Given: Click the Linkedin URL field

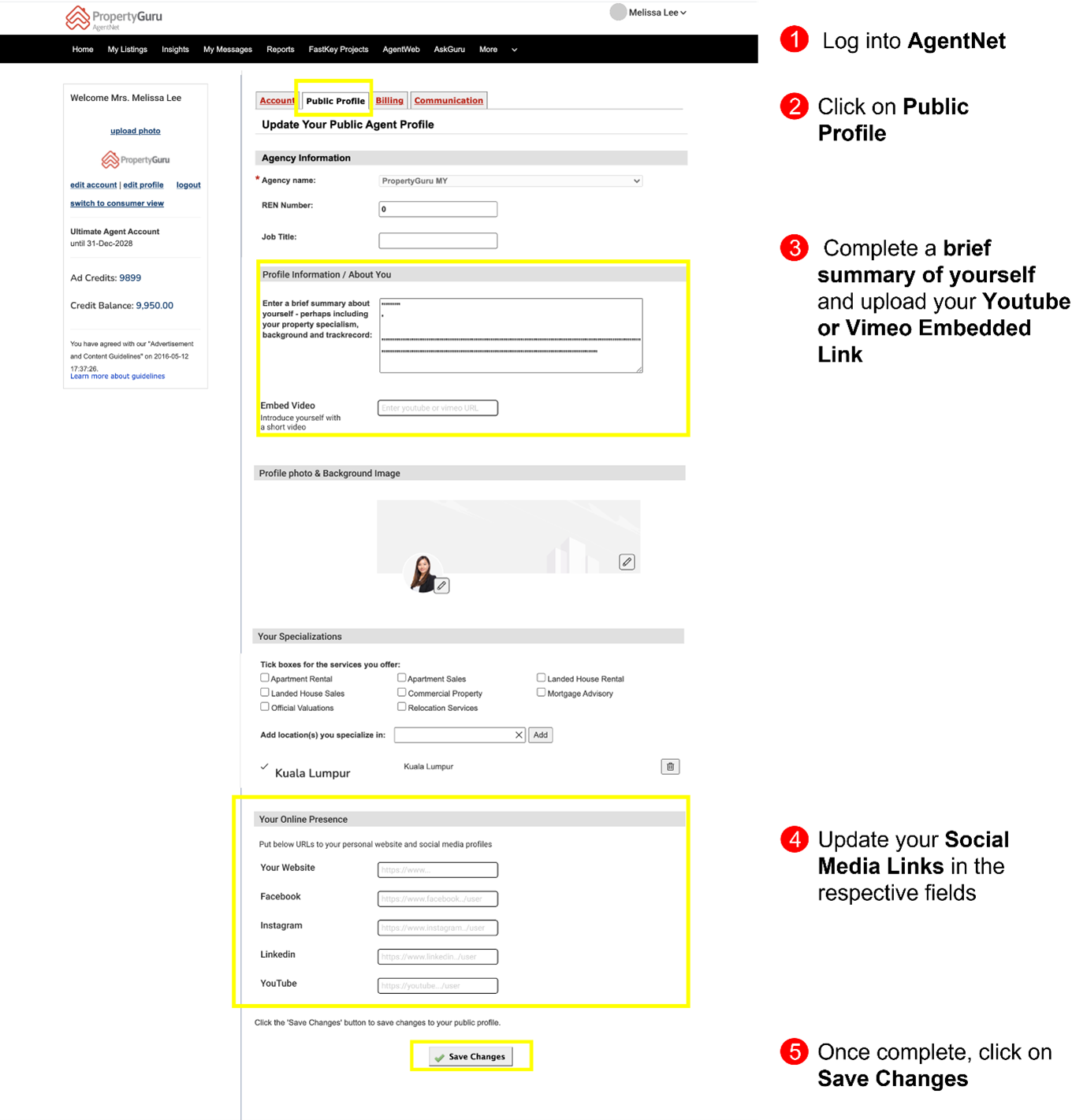Looking at the screenshot, I should pyautogui.click(x=438, y=957).
